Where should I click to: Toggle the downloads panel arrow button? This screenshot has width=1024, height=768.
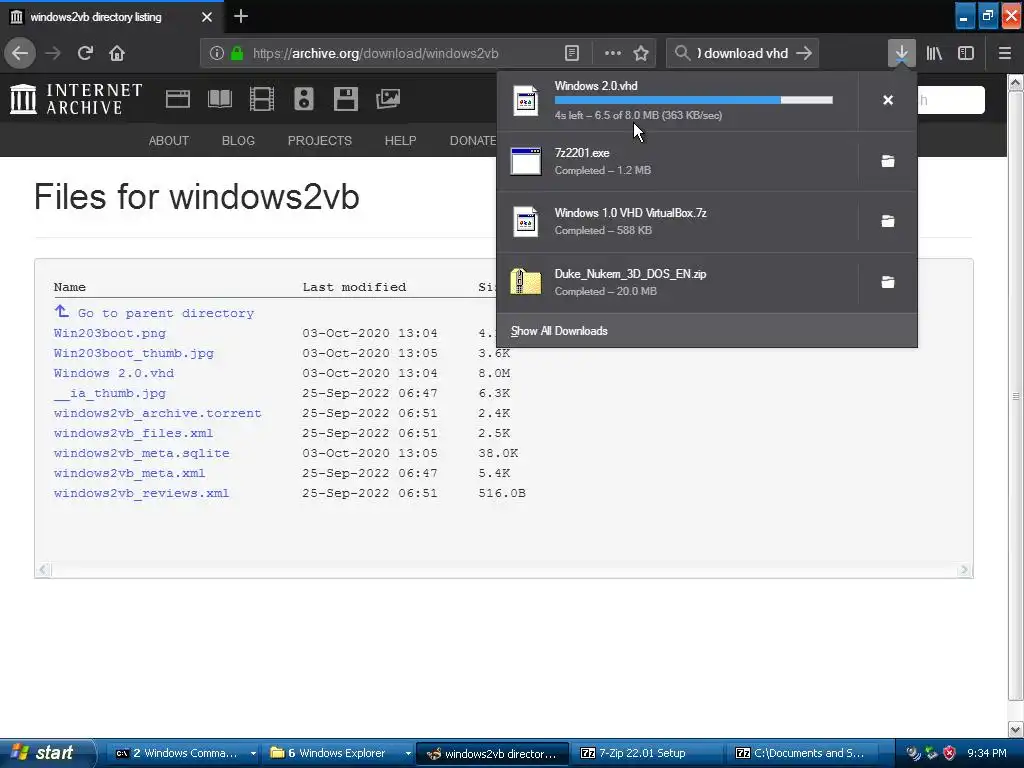pyautogui.click(x=901, y=53)
